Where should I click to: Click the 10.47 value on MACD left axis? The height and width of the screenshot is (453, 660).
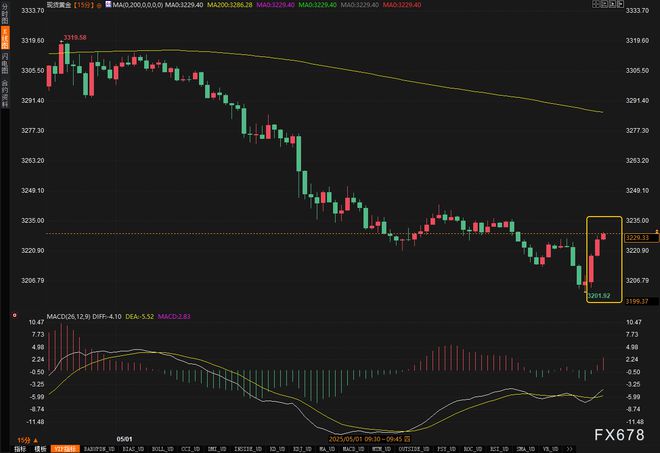[36, 322]
